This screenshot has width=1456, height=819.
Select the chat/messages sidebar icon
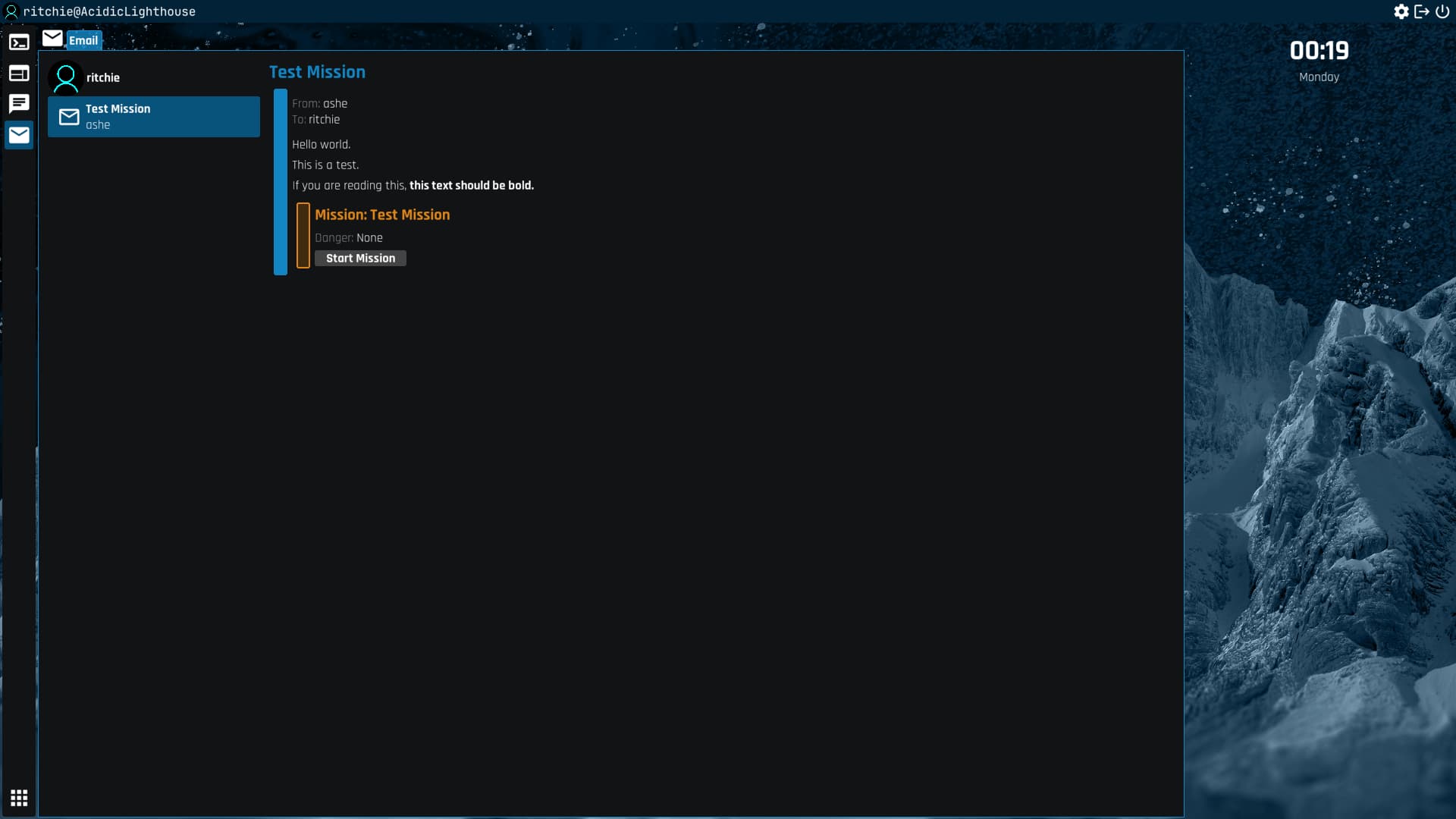(19, 104)
